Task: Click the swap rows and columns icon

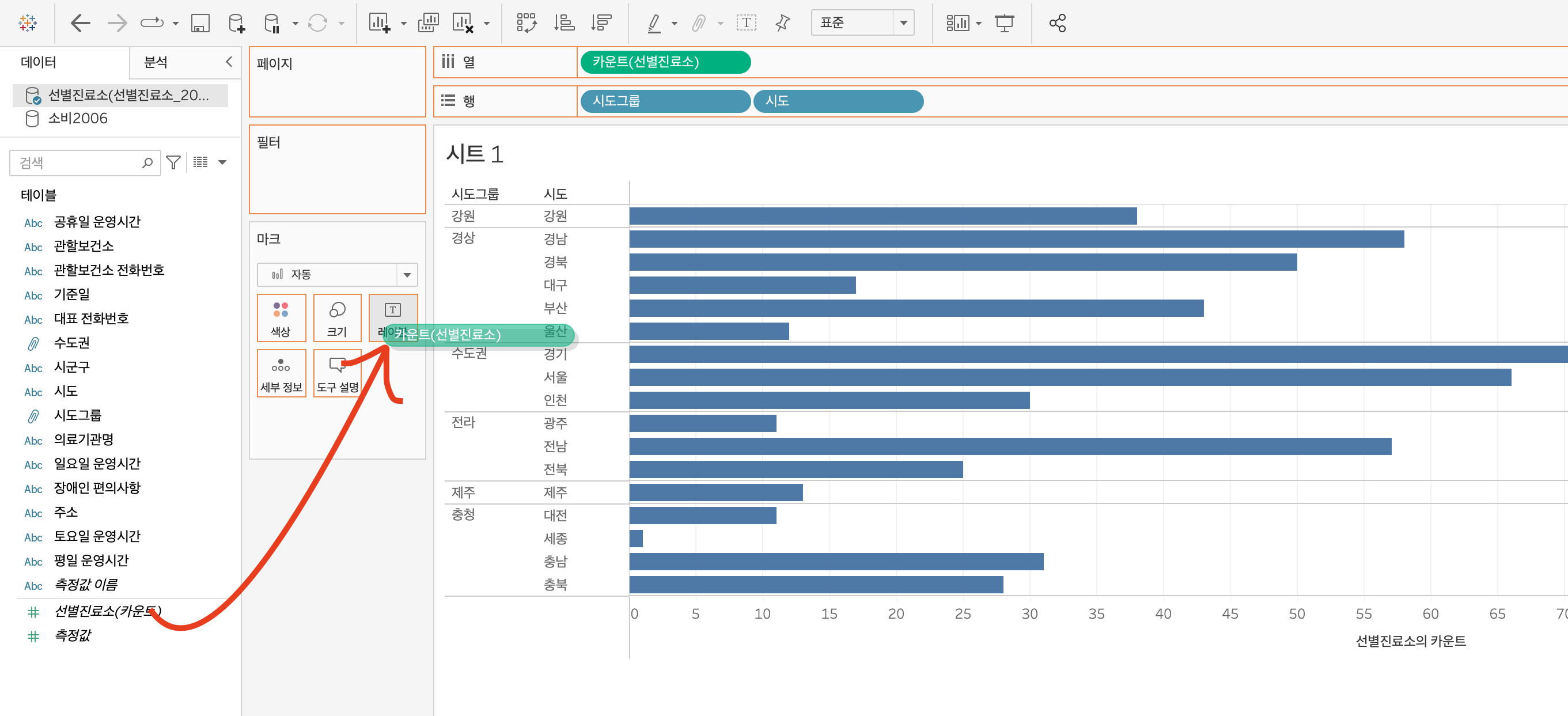Action: pyautogui.click(x=527, y=23)
